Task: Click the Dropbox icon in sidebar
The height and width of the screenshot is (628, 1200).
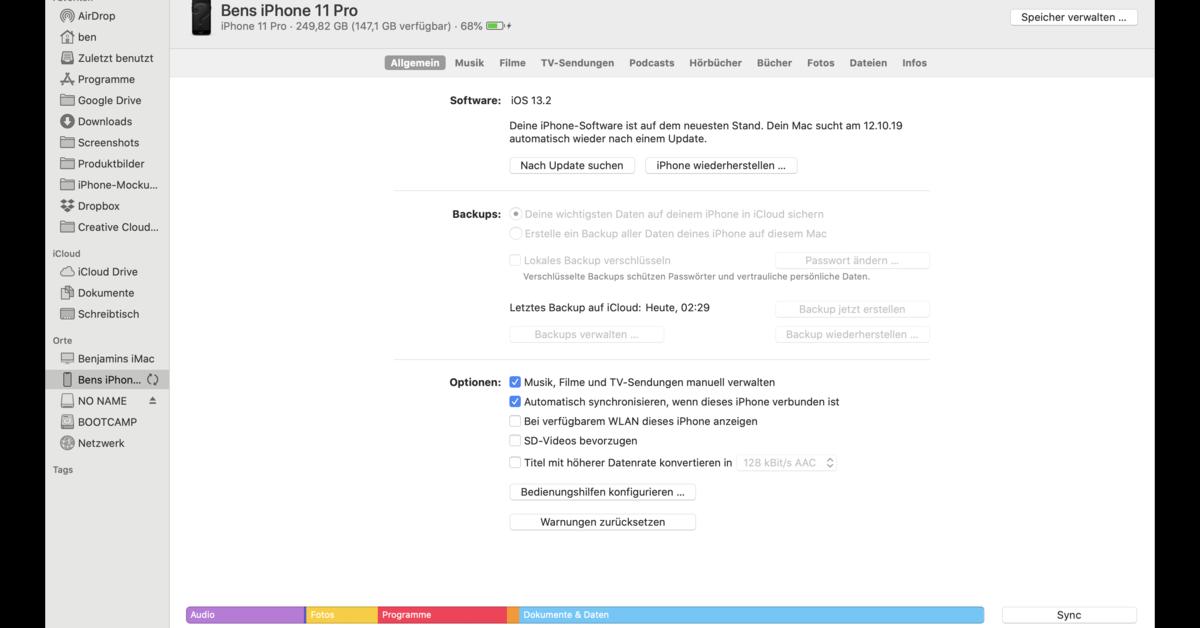Action: 67,205
